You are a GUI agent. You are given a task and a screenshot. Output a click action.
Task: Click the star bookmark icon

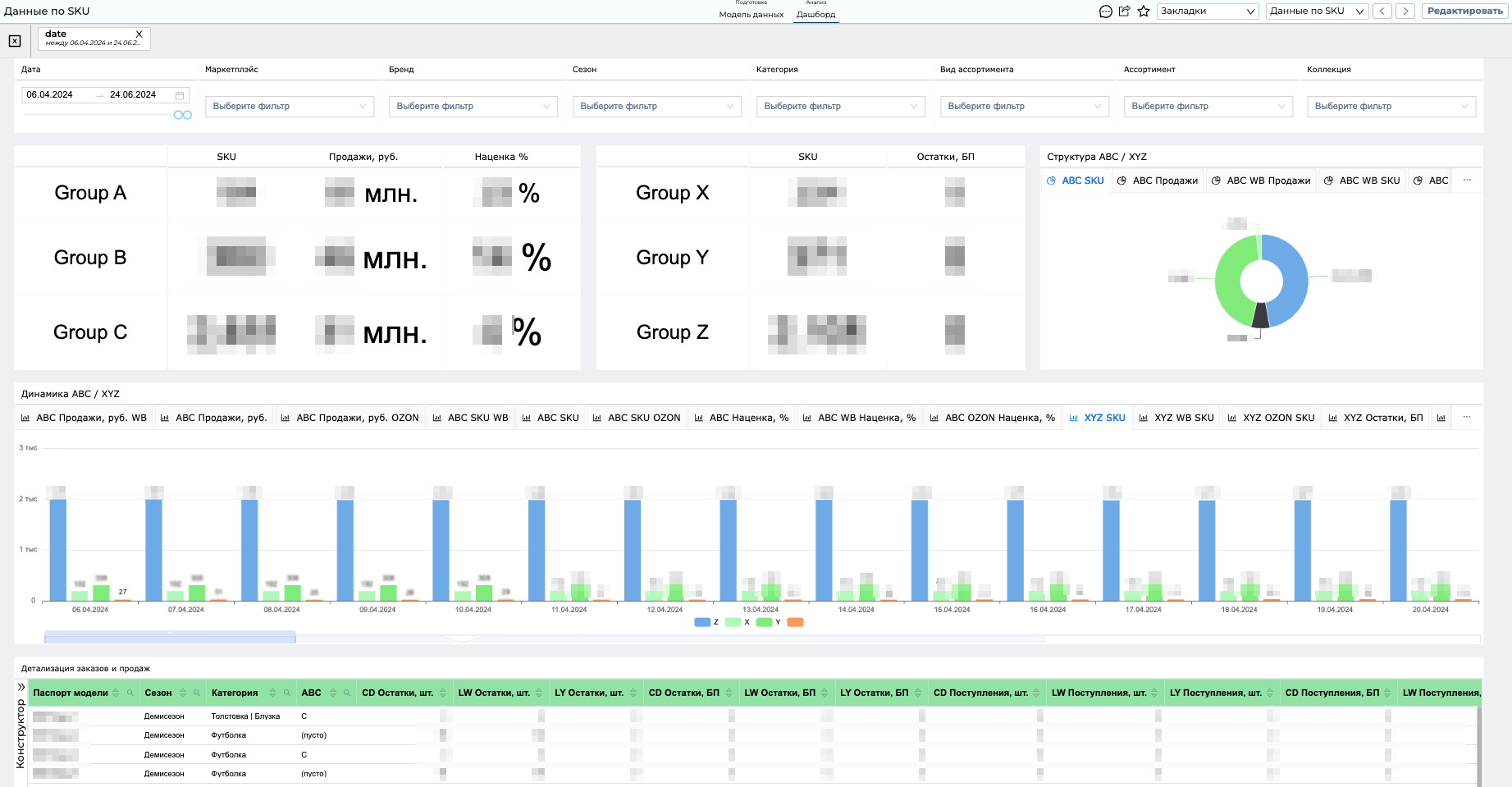(x=1144, y=11)
